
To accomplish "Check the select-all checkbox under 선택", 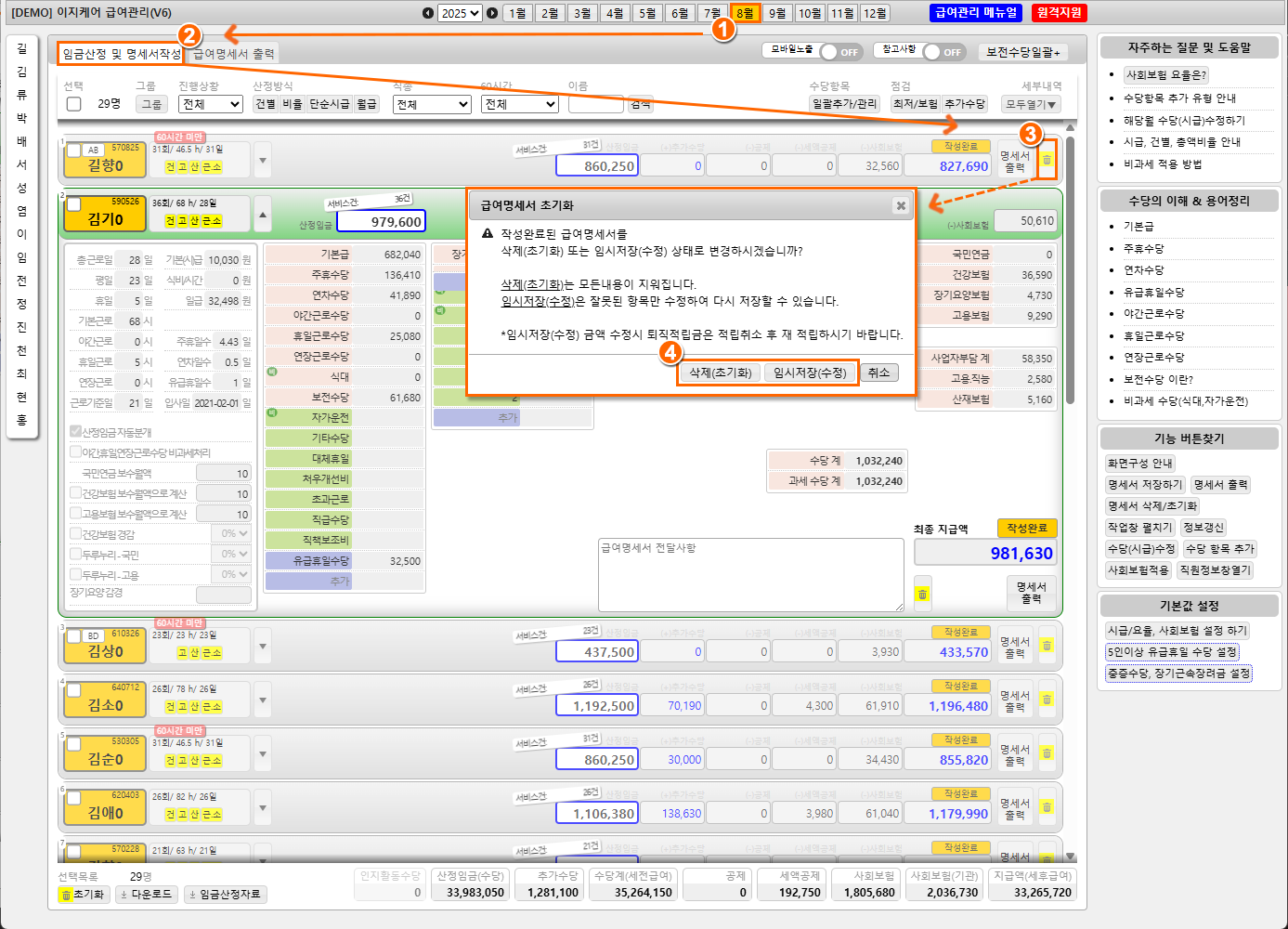I will [x=74, y=104].
